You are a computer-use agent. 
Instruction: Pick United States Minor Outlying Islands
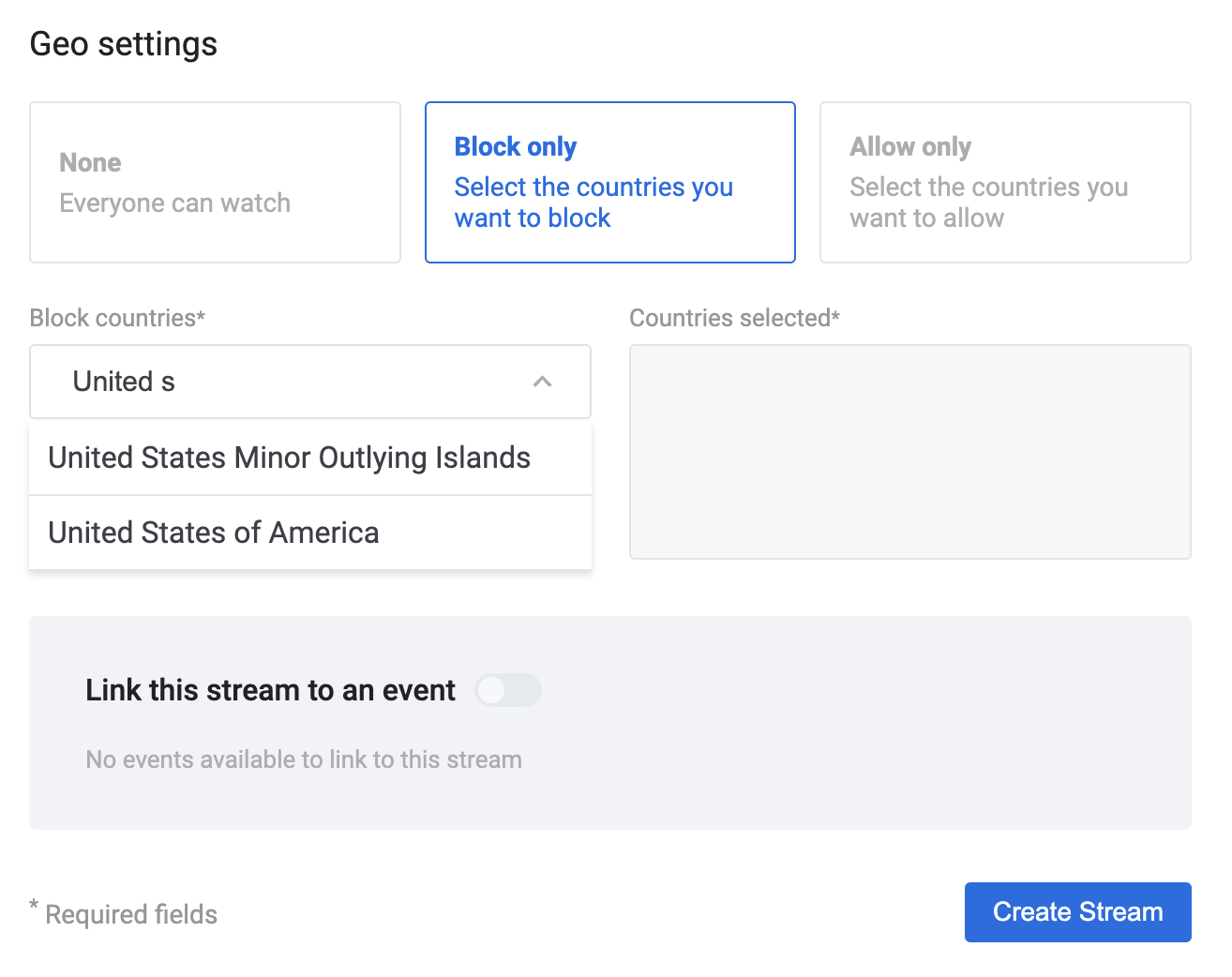tap(290, 458)
